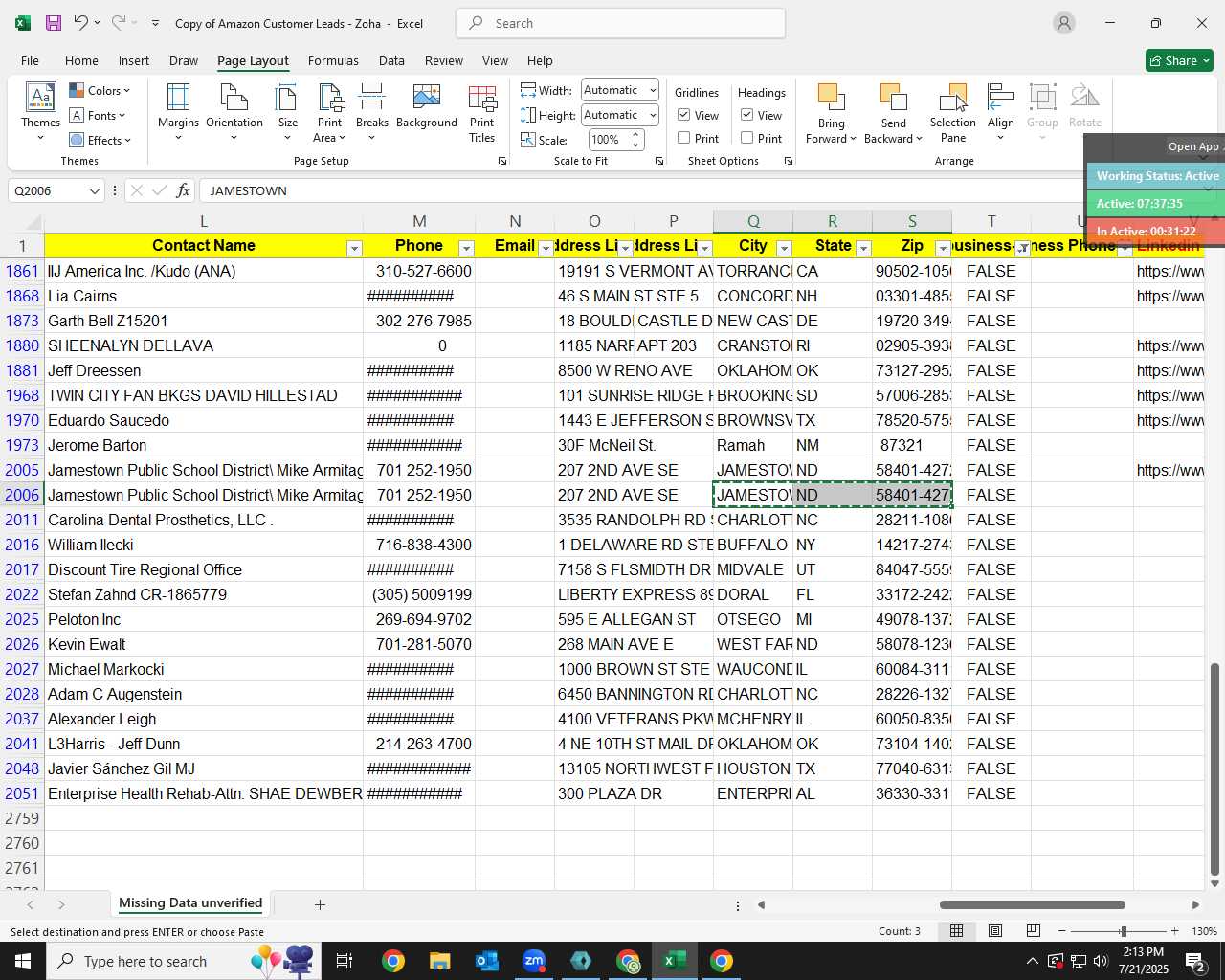The width and height of the screenshot is (1225, 980).
Task: Open Zoom app from taskbar
Action: pyautogui.click(x=533, y=961)
